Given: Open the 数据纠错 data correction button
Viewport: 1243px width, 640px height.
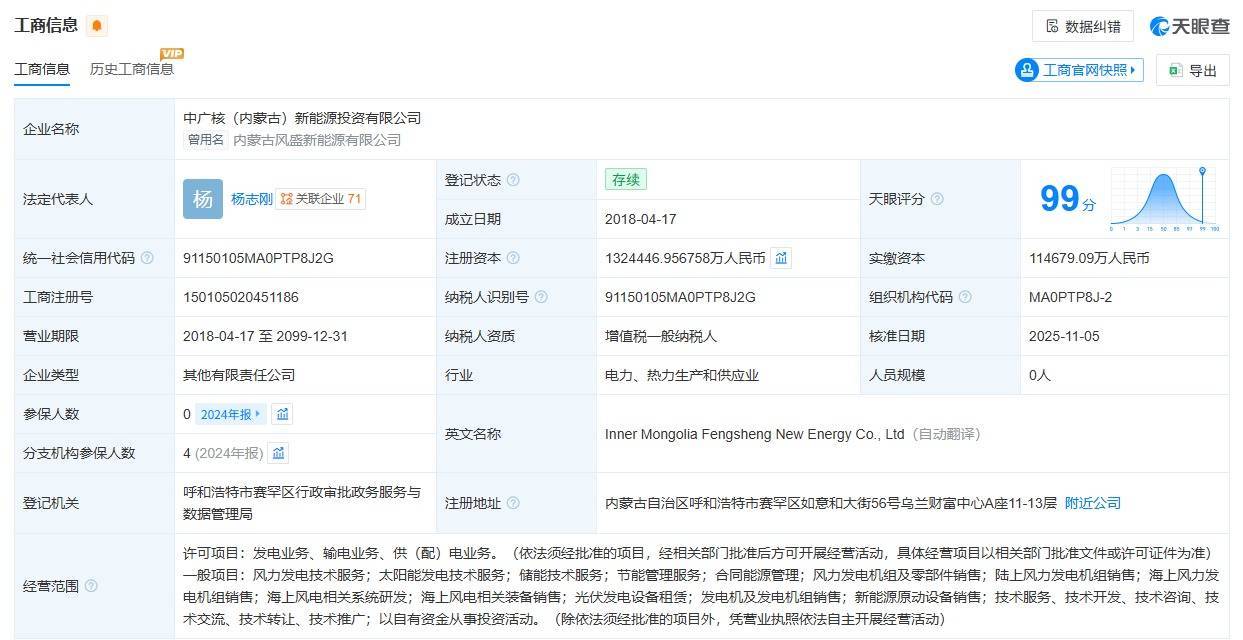Looking at the screenshot, I should click(1082, 26).
